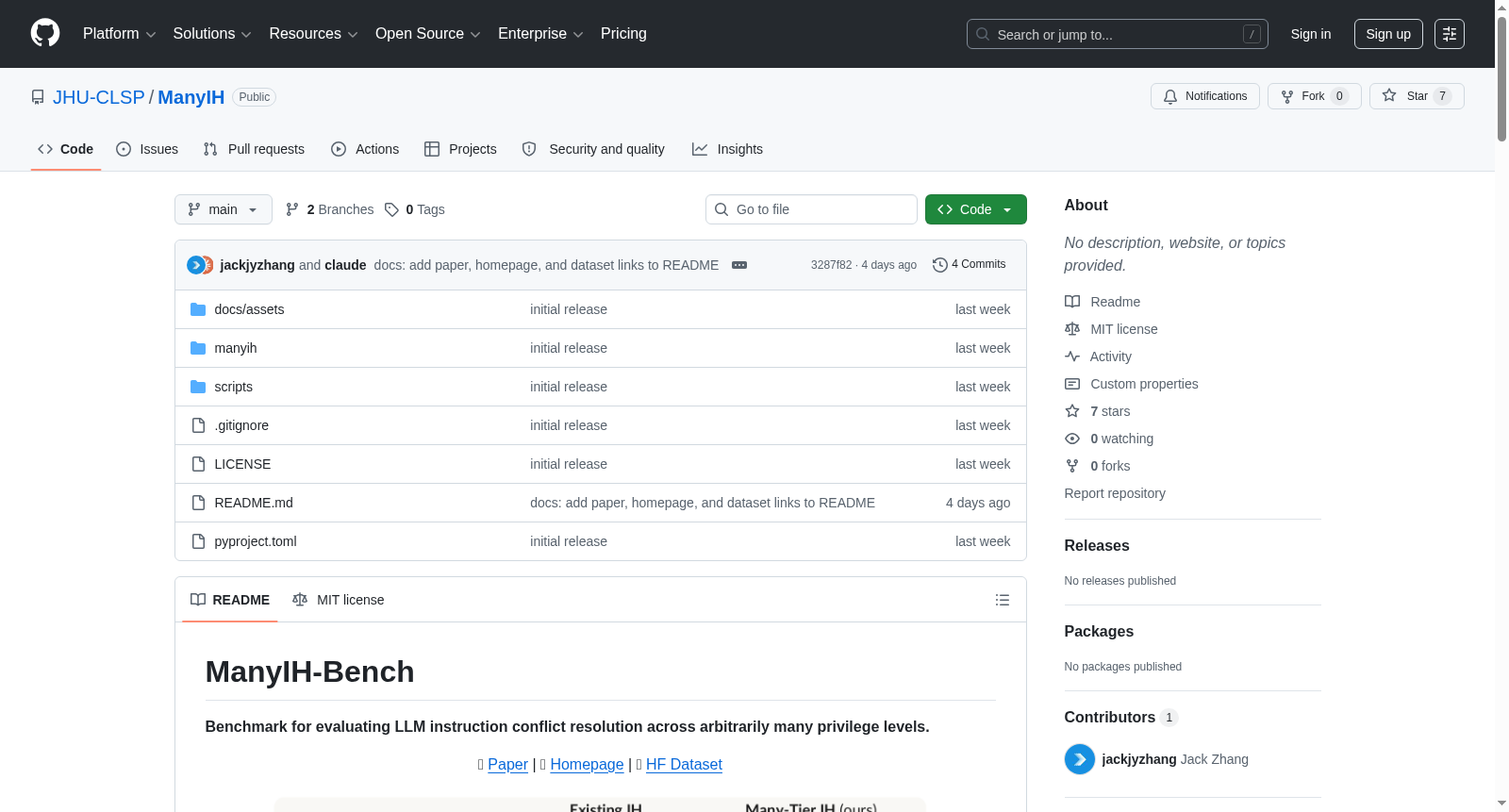Click the docs/assets folder icon
The width and height of the screenshot is (1509, 812).
coord(198,309)
